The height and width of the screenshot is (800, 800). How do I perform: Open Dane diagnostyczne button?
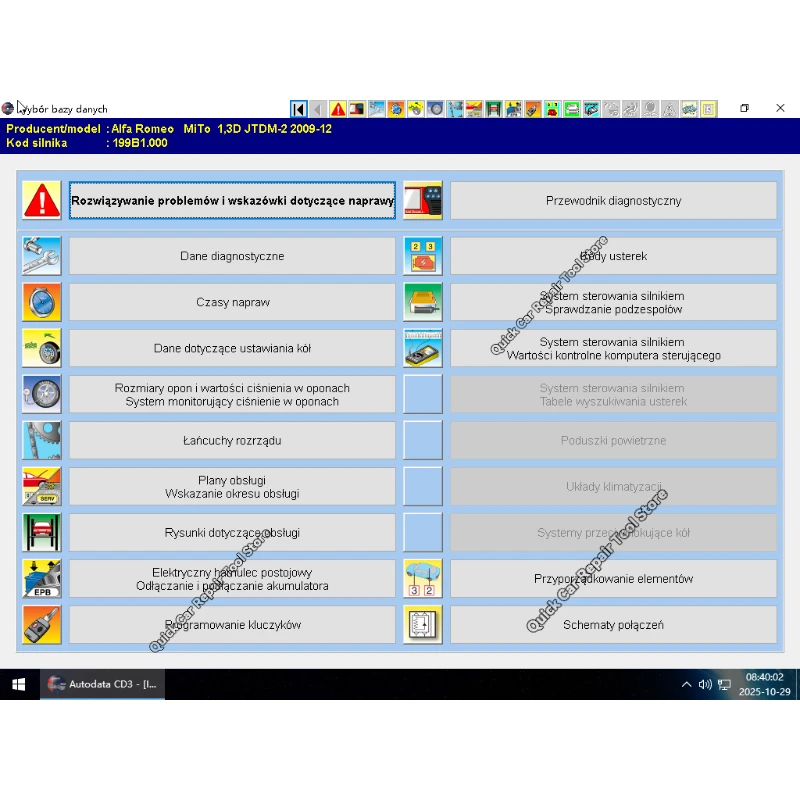click(x=232, y=256)
